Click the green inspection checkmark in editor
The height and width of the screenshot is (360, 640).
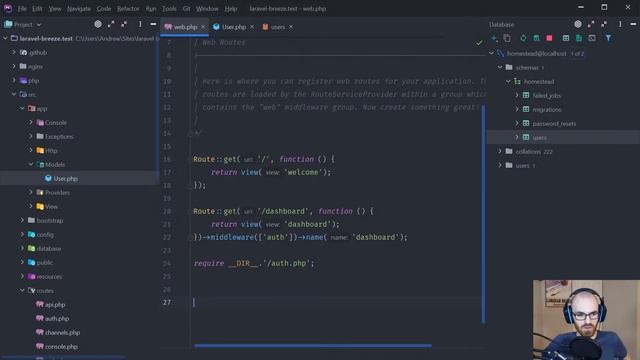pos(479,42)
